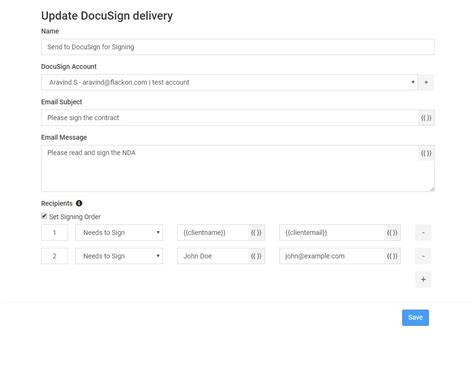
Task: Click the DocuSign Account label
Action: coord(69,66)
